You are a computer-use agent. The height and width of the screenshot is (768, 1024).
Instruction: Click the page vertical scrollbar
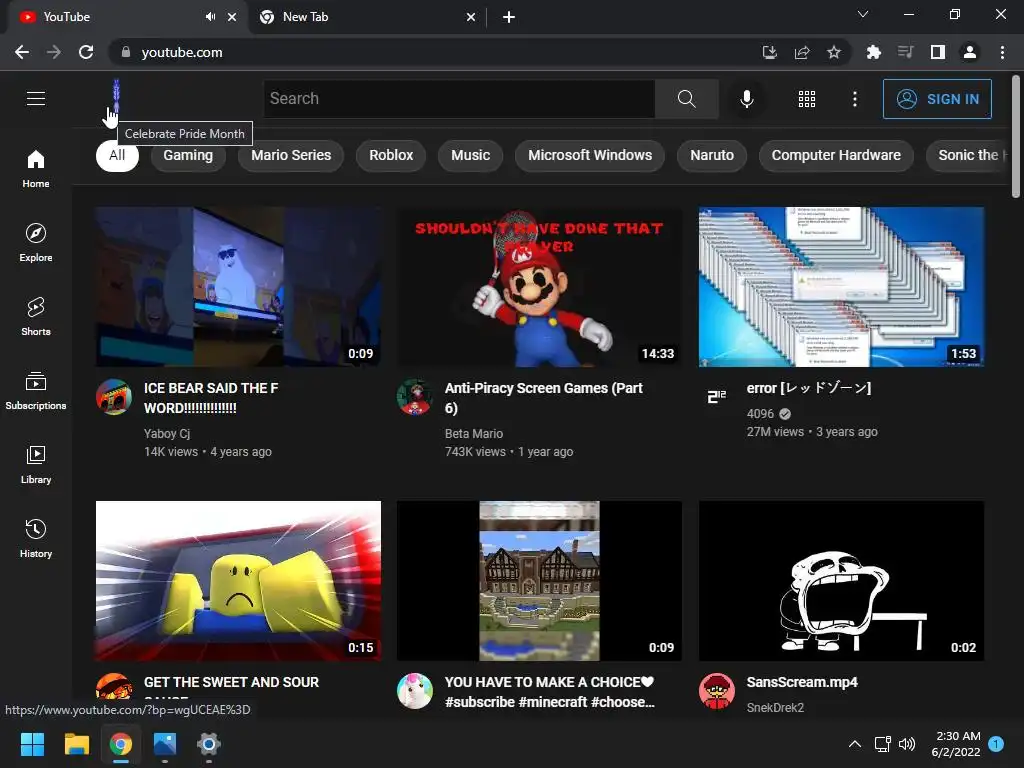click(x=1016, y=137)
